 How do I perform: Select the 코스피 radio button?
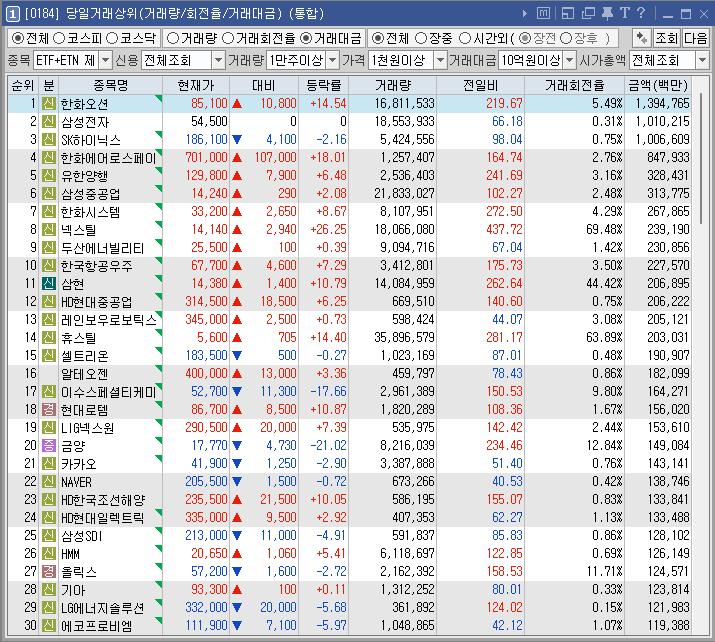click(x=59, y=38)
